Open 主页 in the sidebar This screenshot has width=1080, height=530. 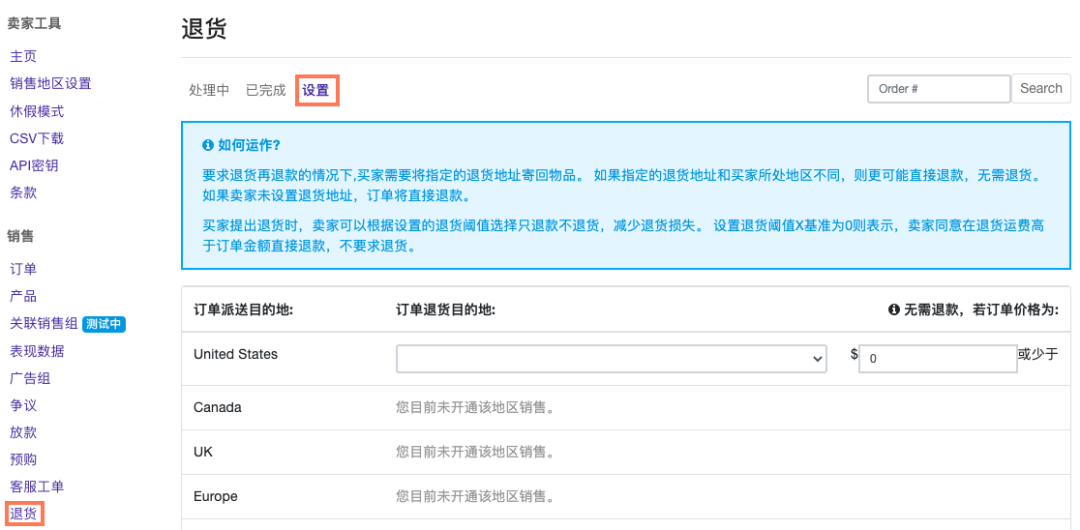[x=23, y=57]
